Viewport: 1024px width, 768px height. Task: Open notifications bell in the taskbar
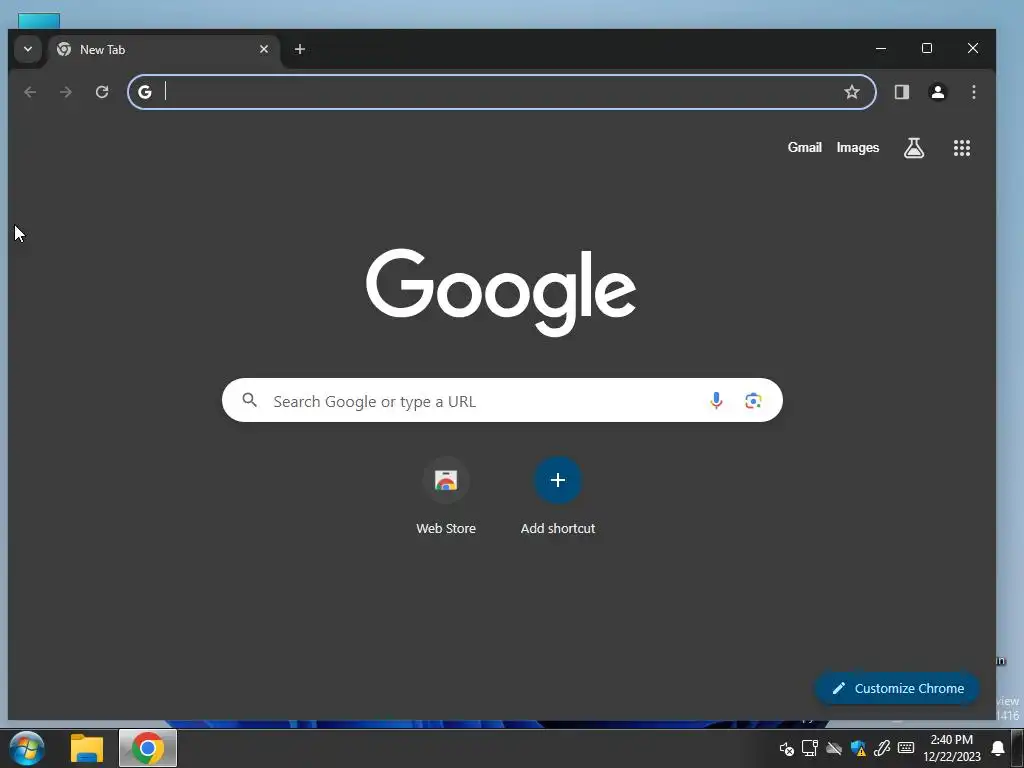click(998, 748)
